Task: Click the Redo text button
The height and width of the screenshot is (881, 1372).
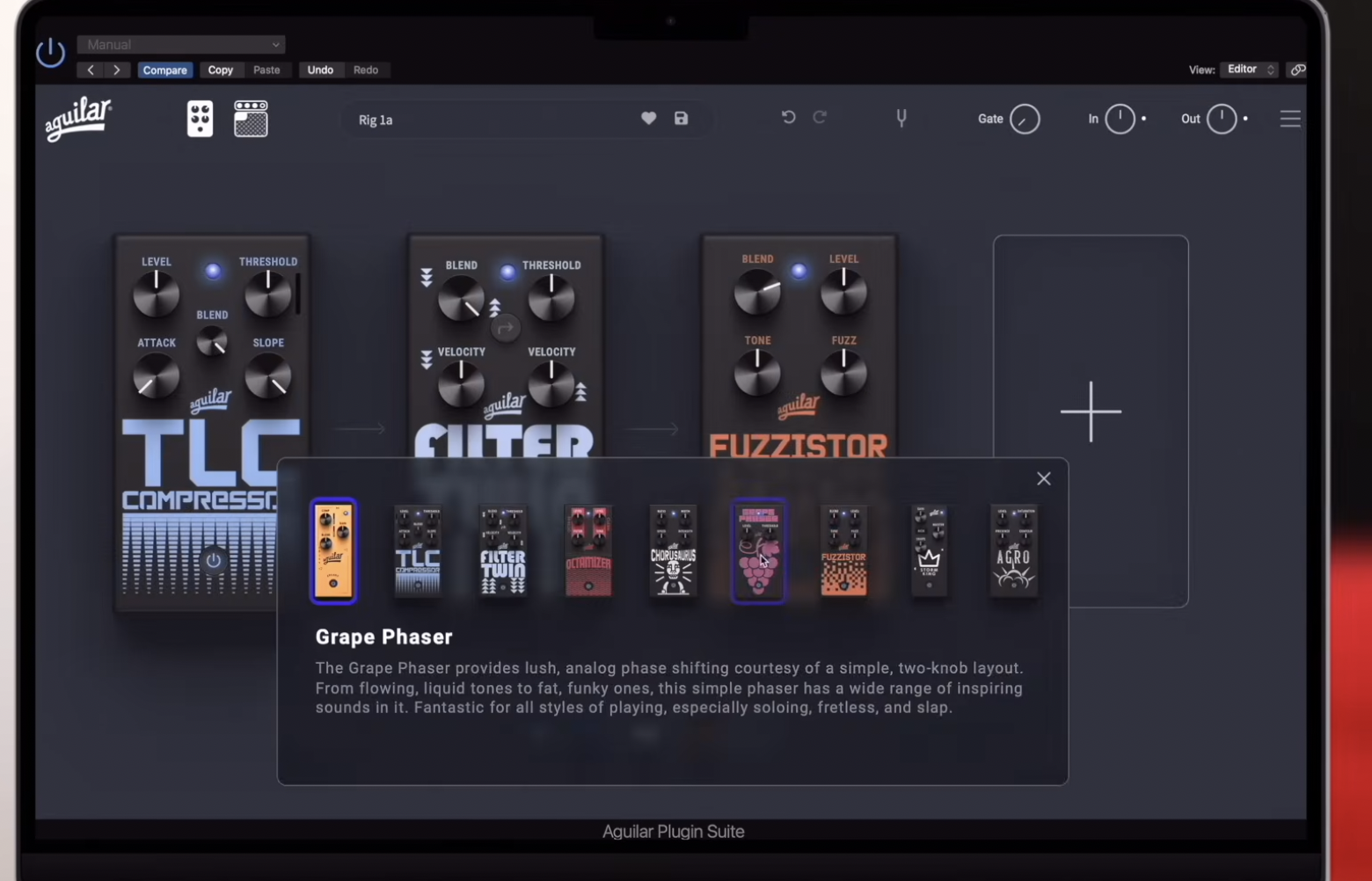Action: point(366,69)
